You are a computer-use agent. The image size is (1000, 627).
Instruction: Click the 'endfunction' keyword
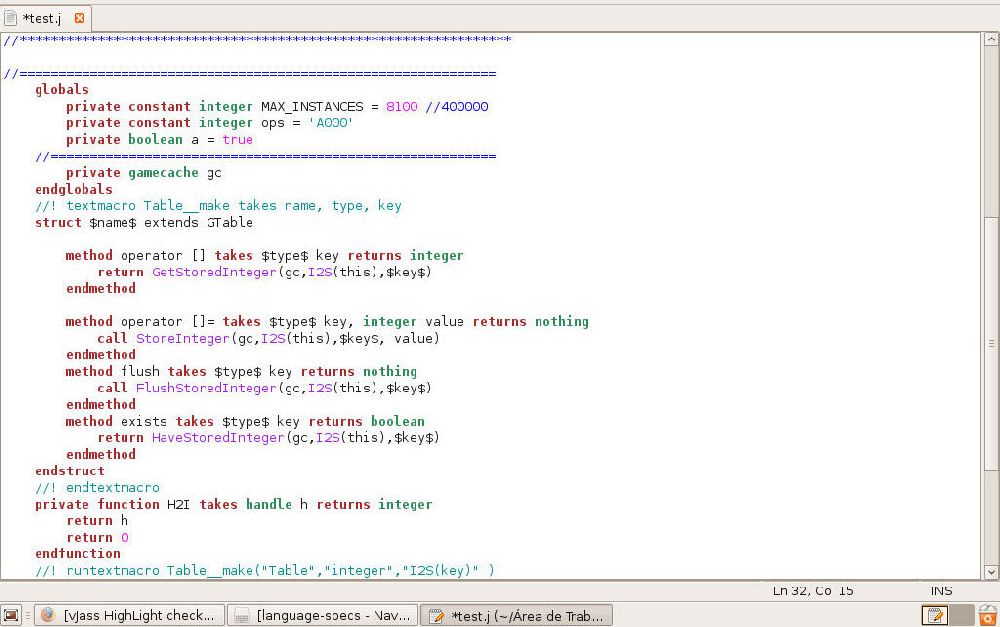[x=78, y=554]
